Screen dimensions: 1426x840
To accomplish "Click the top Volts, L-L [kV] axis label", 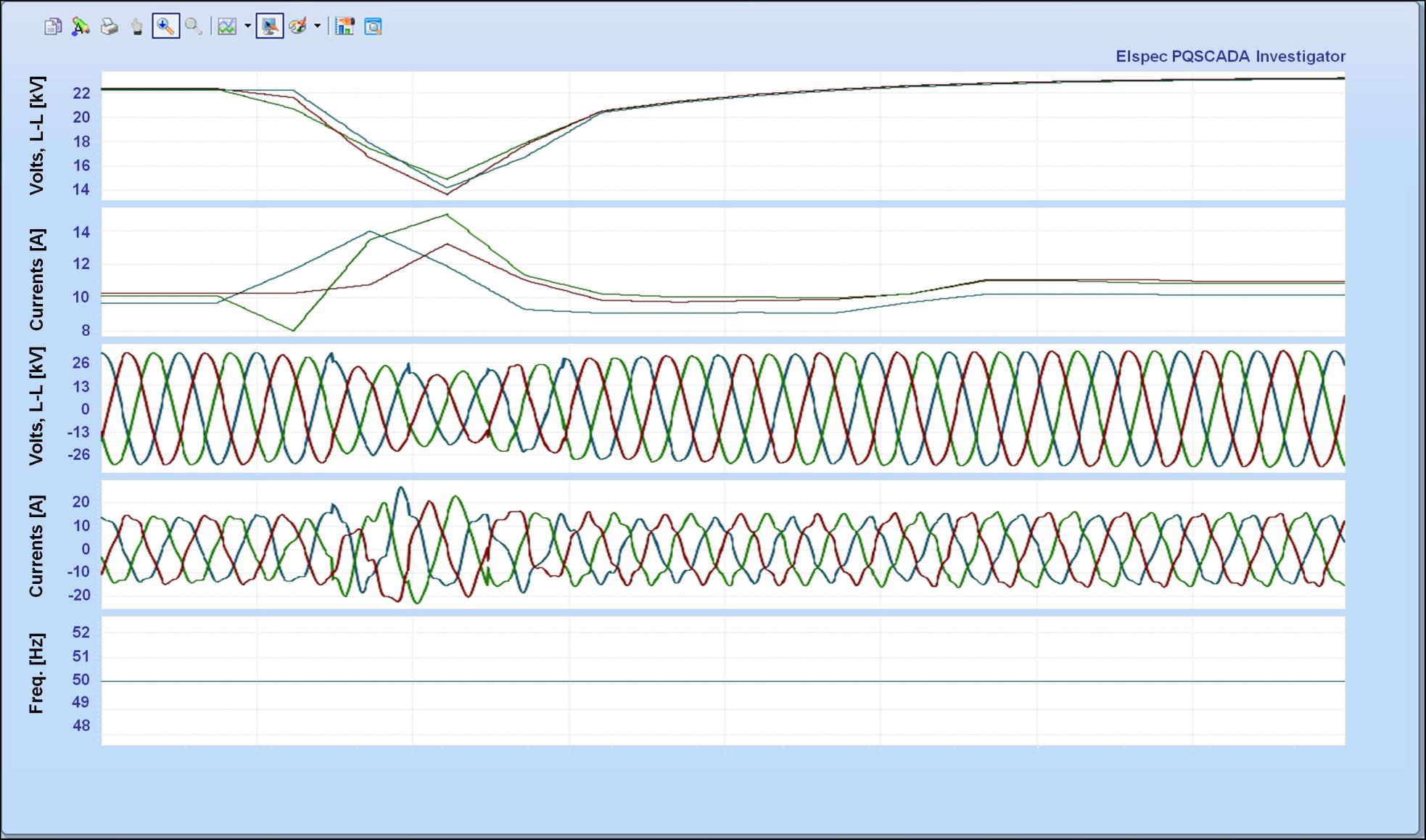I will tap(36, 136).
